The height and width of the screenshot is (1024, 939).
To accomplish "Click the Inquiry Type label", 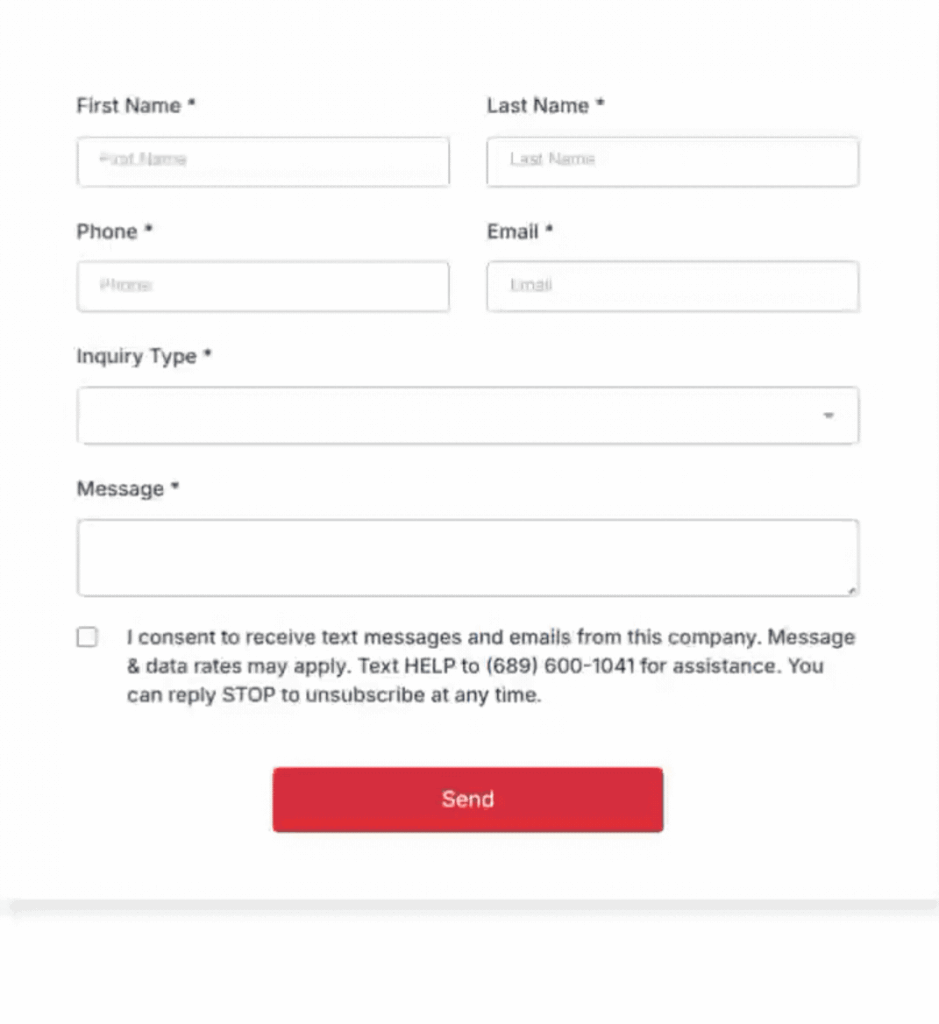I will coord(137,356).
